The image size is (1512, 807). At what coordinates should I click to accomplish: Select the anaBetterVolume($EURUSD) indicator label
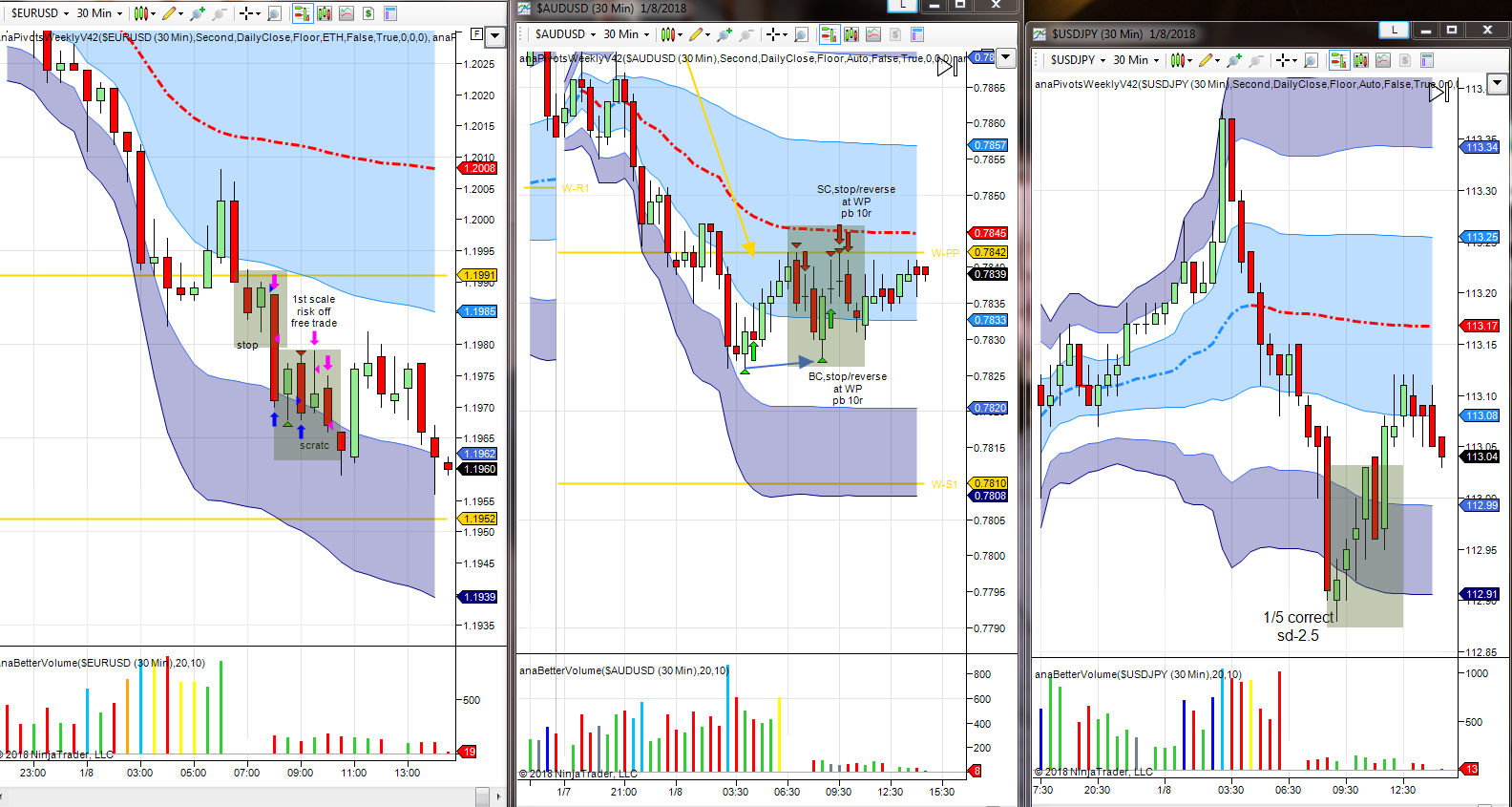(x=103, y=663)
